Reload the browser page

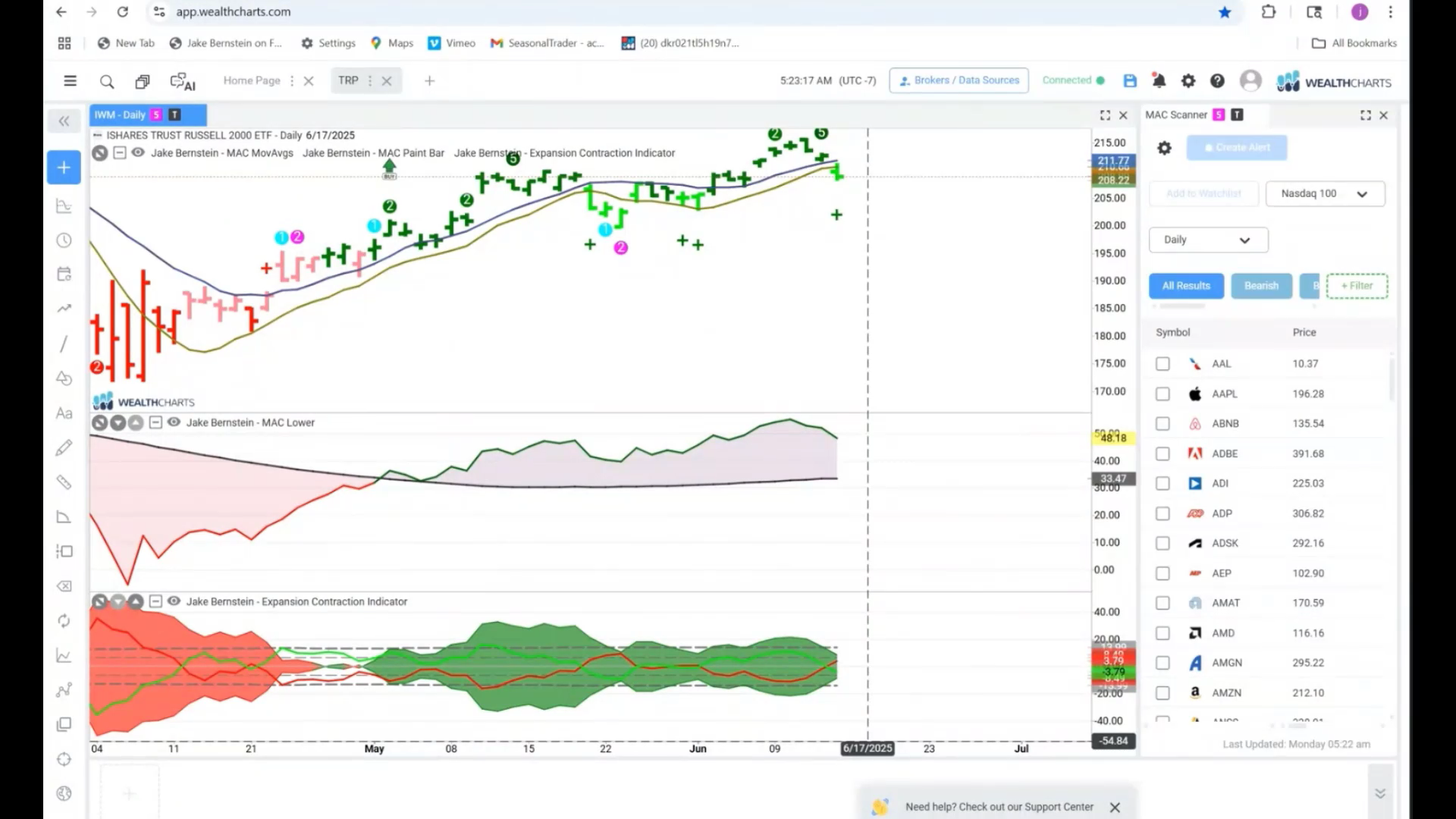click(122, 11)
